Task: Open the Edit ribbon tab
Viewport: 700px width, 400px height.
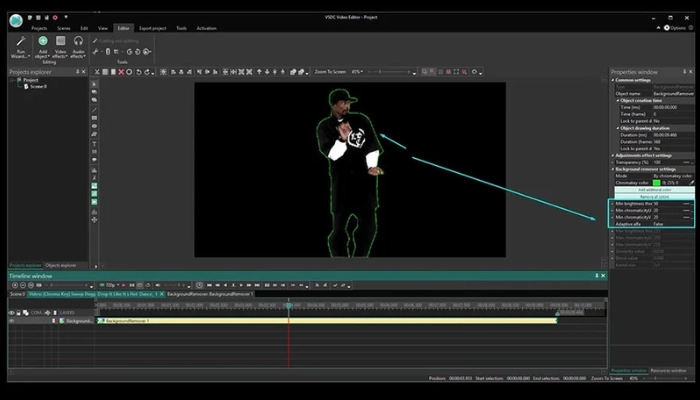Action: (84, 28)
